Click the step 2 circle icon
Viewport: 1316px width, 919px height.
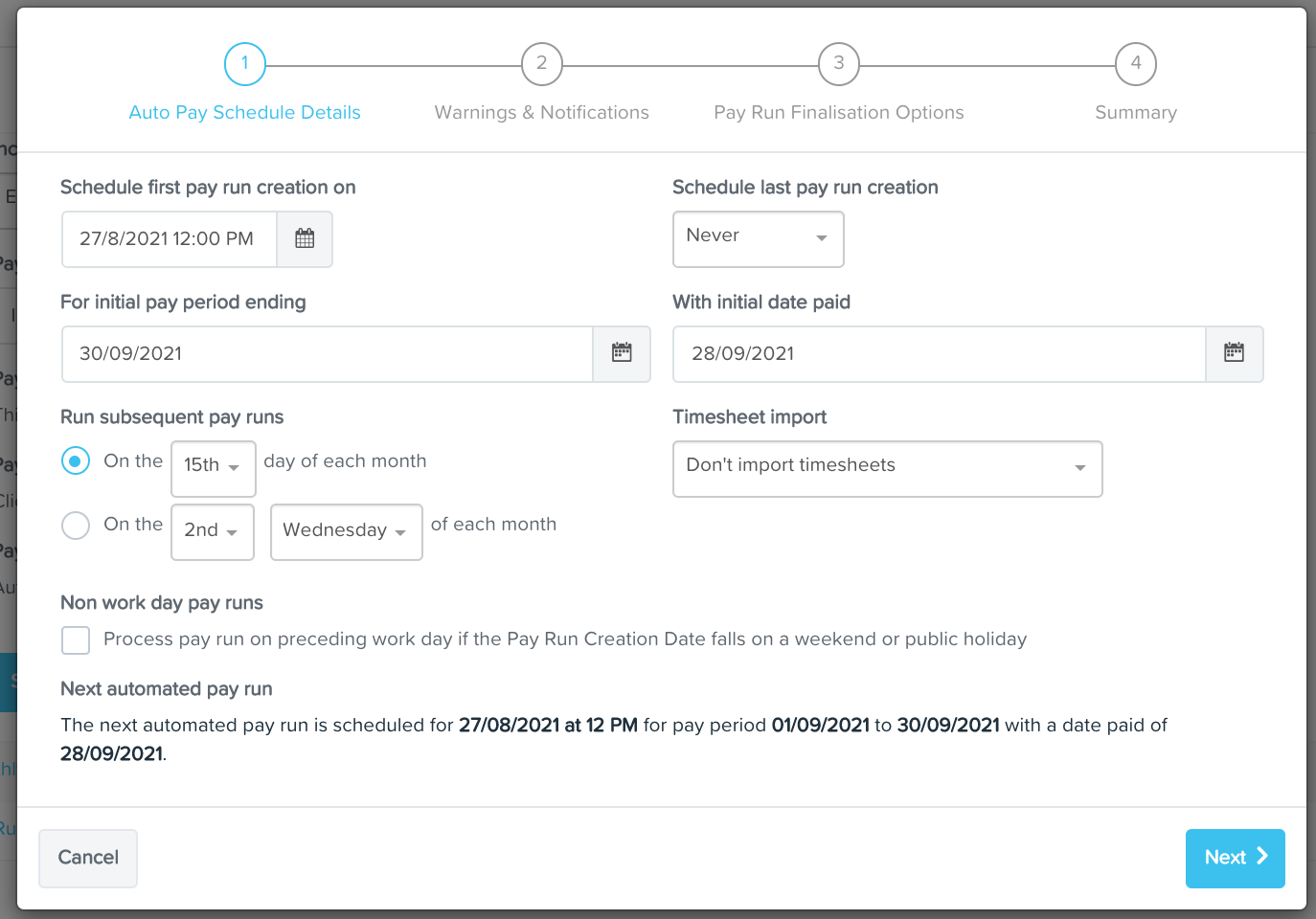click(x=541, y=64)
